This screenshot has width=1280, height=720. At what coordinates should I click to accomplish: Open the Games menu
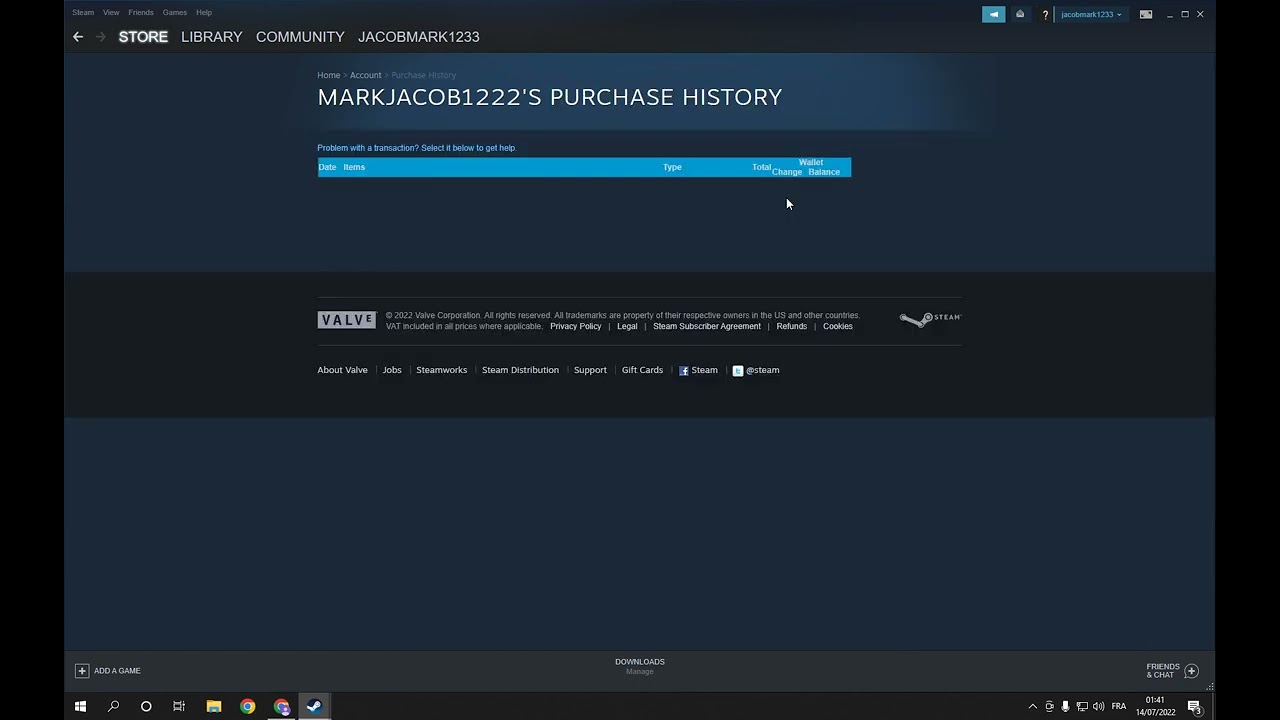[x=175, y=12]
